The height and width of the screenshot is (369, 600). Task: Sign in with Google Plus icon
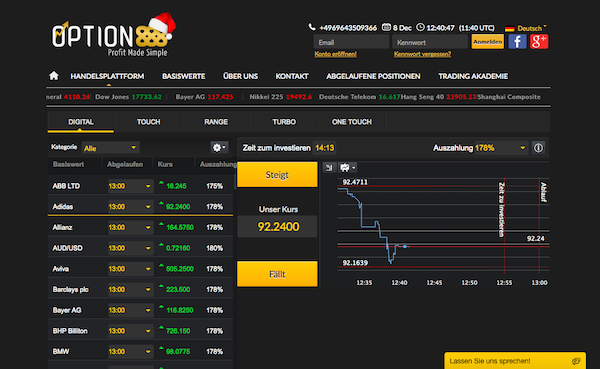[x=539, y=41]
